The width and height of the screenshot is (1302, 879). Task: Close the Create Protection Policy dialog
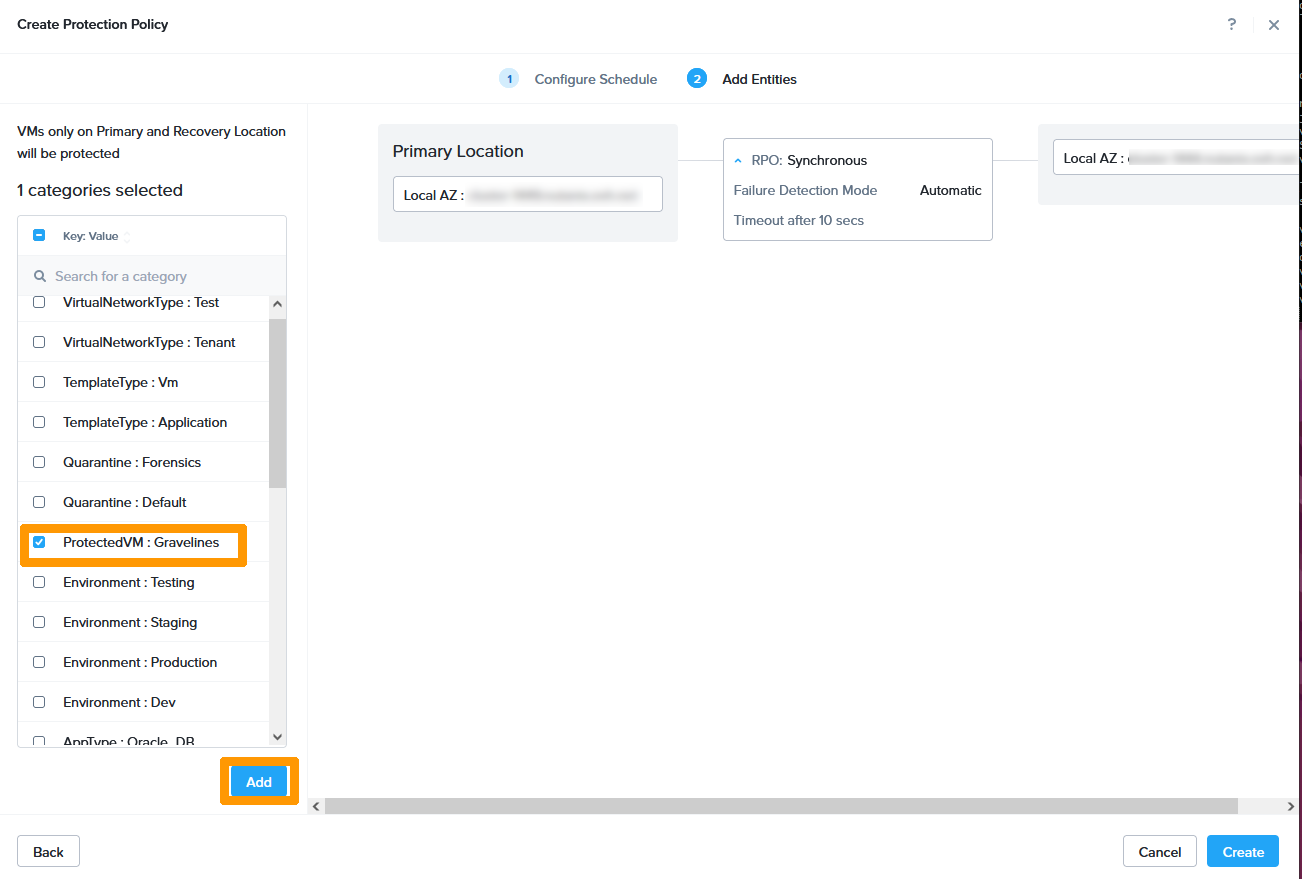click(1273, 25)
